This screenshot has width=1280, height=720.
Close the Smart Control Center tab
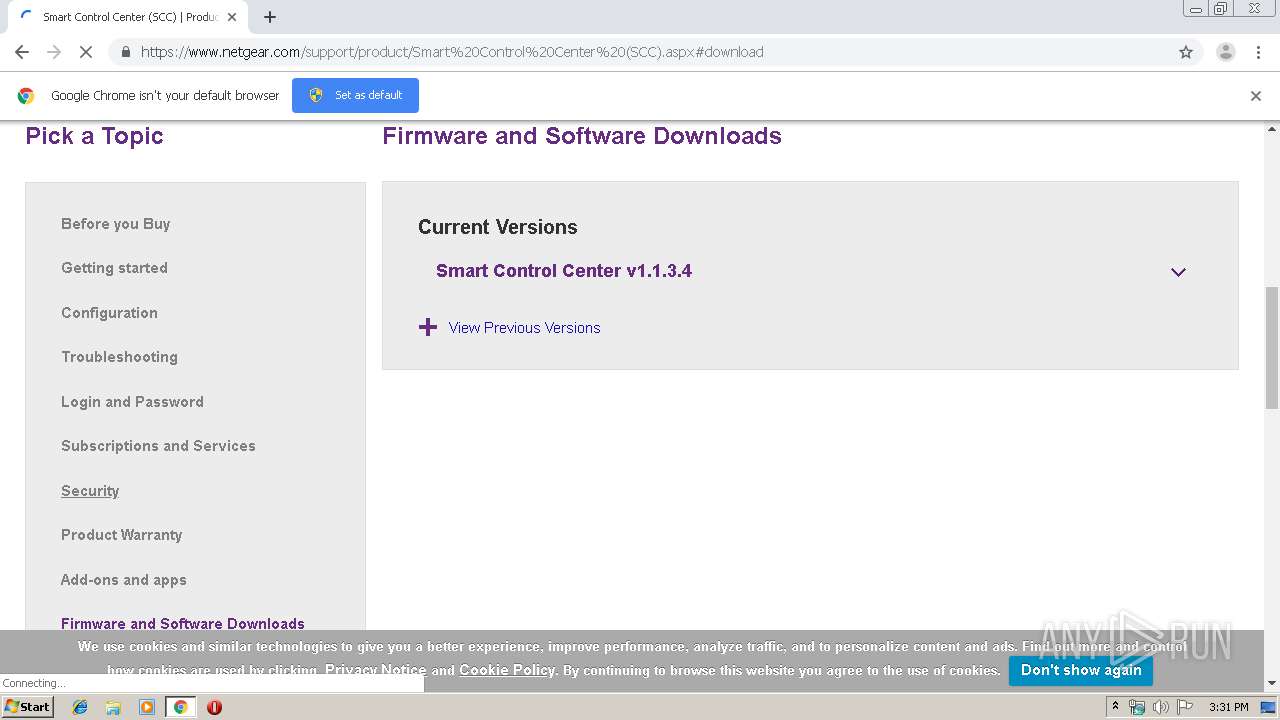(x=232, y=17)
